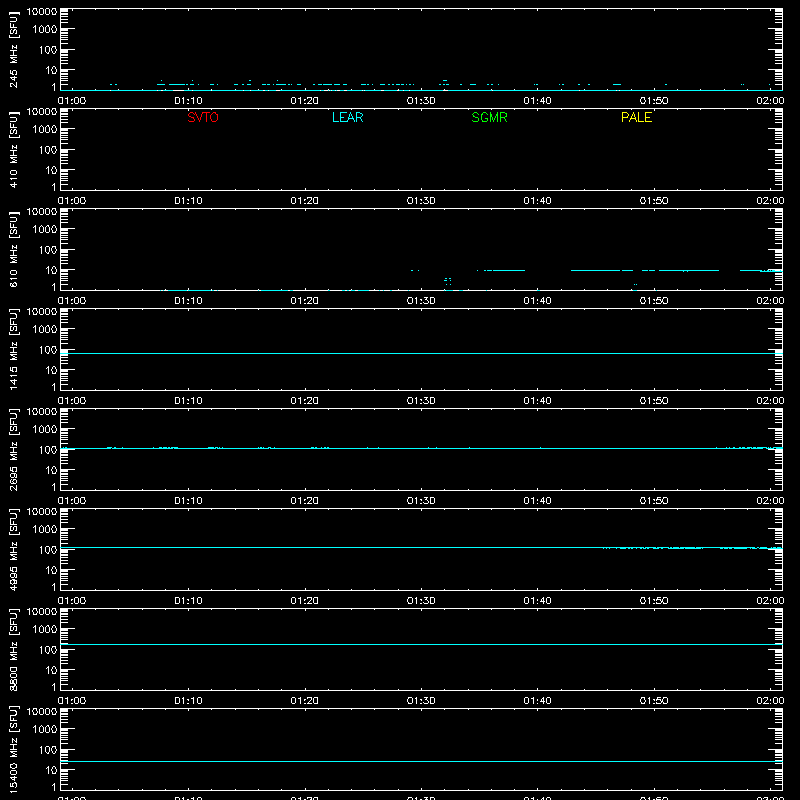
Task: Click the 01:30 time tick below 8800 MHz panel
Action: click(421, 701)
